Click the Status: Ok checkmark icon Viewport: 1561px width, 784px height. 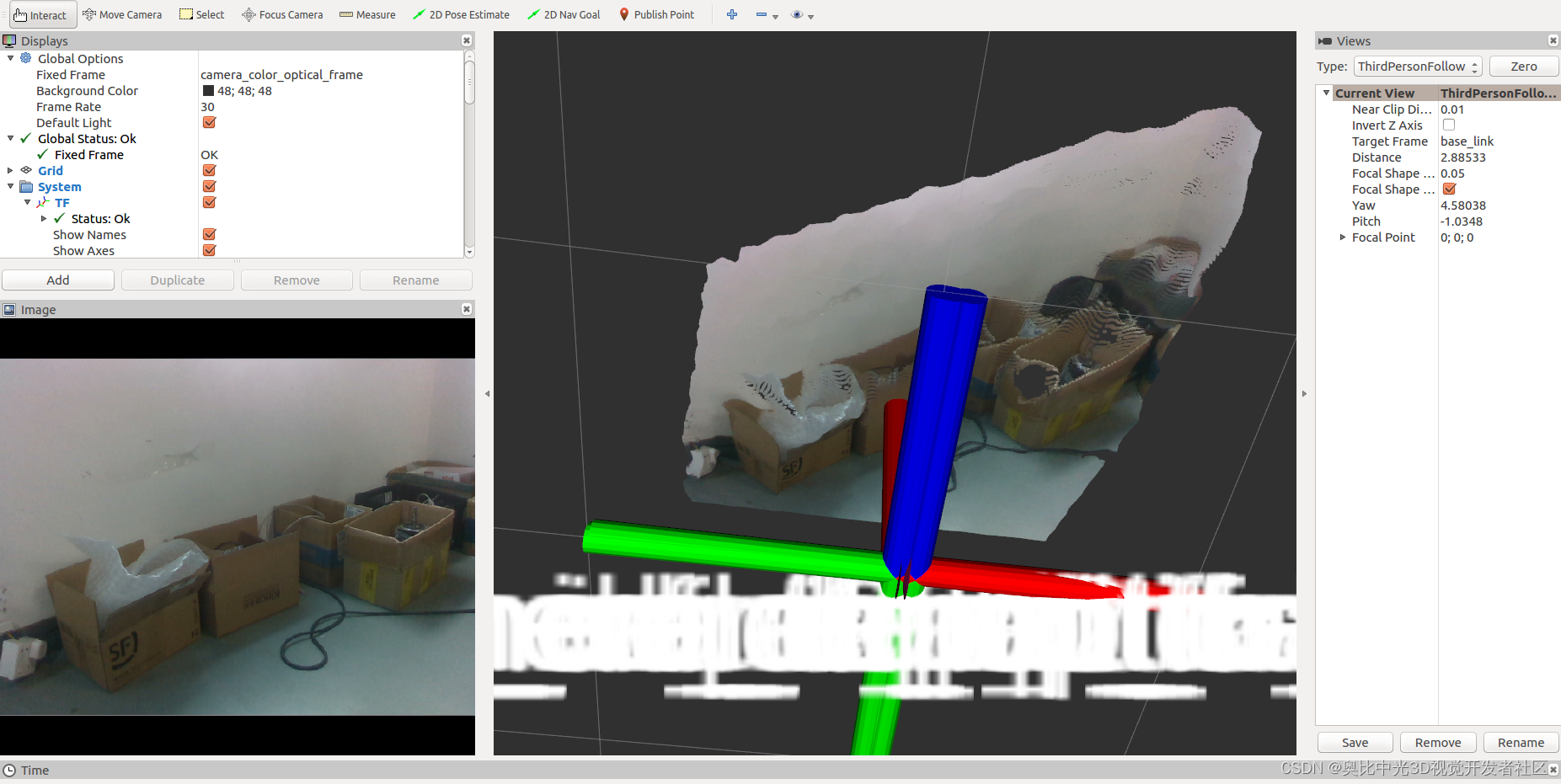tap(59, 218)
